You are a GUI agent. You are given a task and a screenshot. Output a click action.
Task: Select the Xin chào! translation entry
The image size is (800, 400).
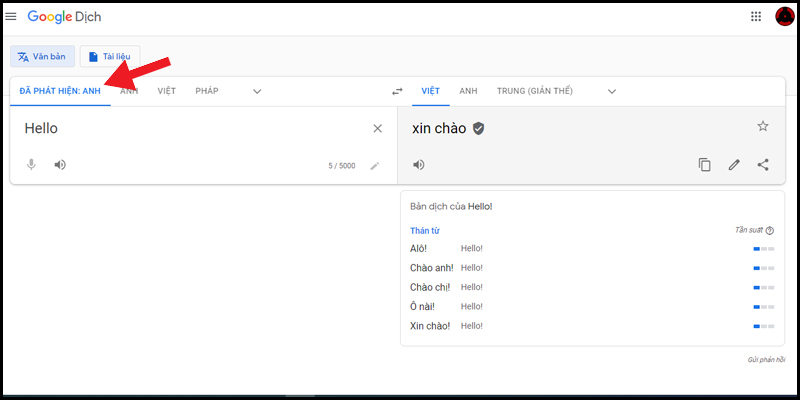tap(430, 326)
